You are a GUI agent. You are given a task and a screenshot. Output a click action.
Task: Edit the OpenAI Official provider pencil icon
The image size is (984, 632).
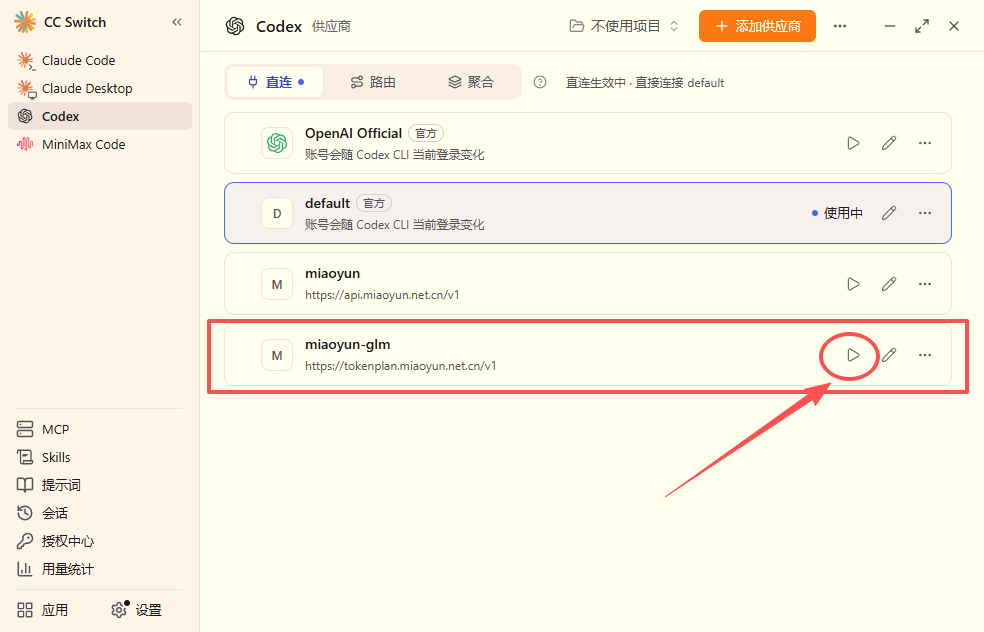889,143
